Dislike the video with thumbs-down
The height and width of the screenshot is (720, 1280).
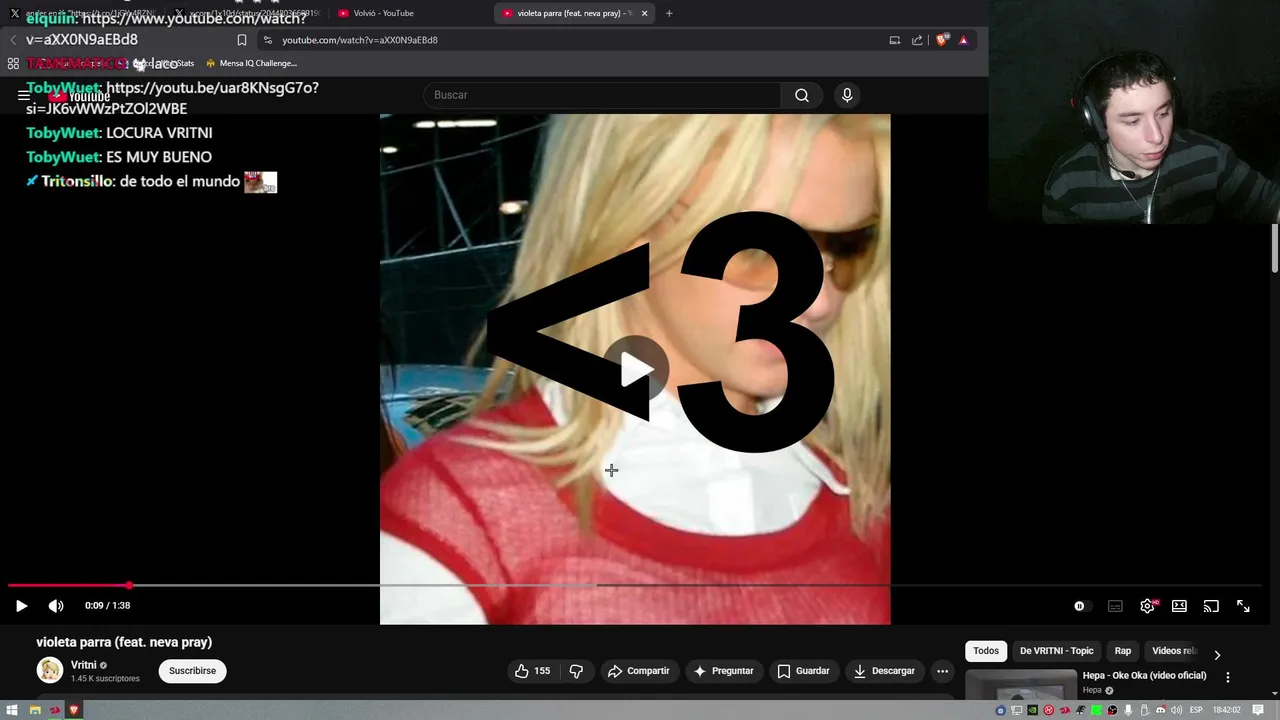pos(576,671)
